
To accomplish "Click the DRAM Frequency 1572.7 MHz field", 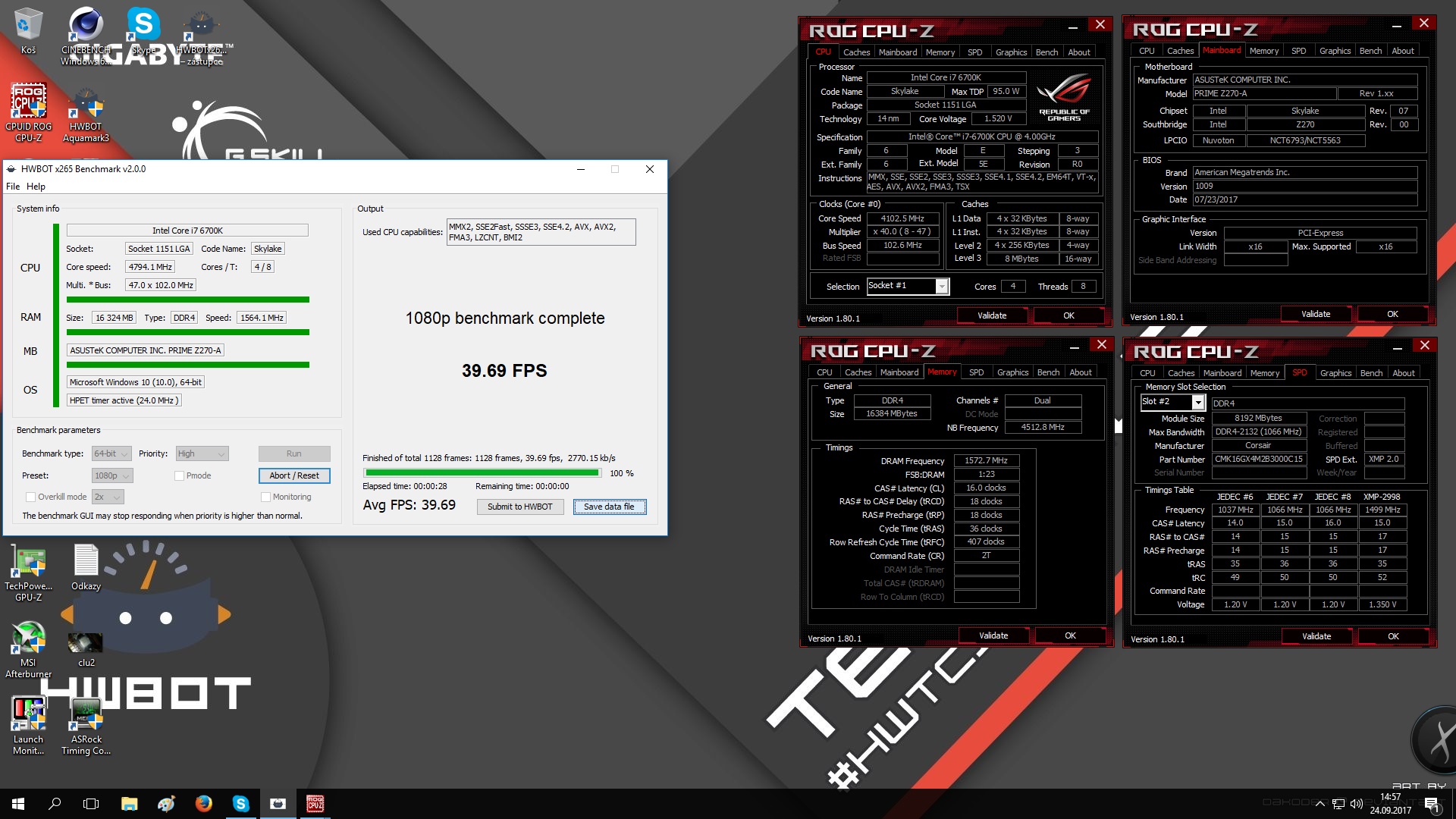I will [x=986, y=460].
